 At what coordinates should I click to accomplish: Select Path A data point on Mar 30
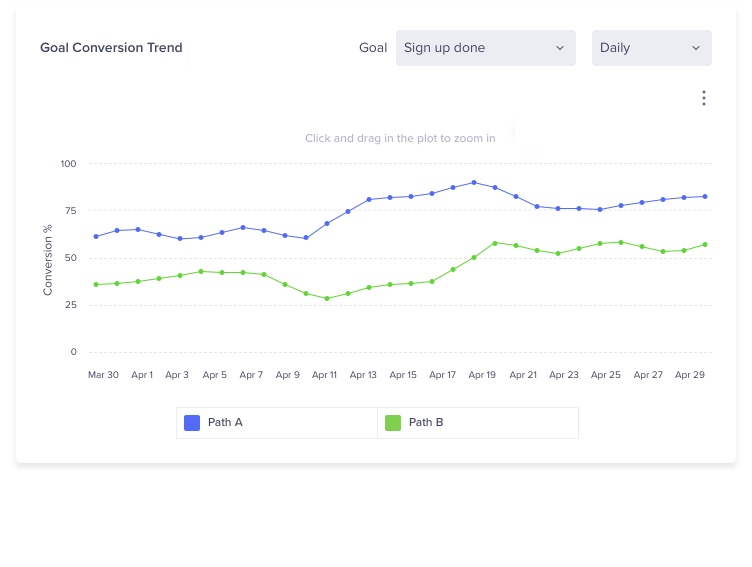point(96,237)
